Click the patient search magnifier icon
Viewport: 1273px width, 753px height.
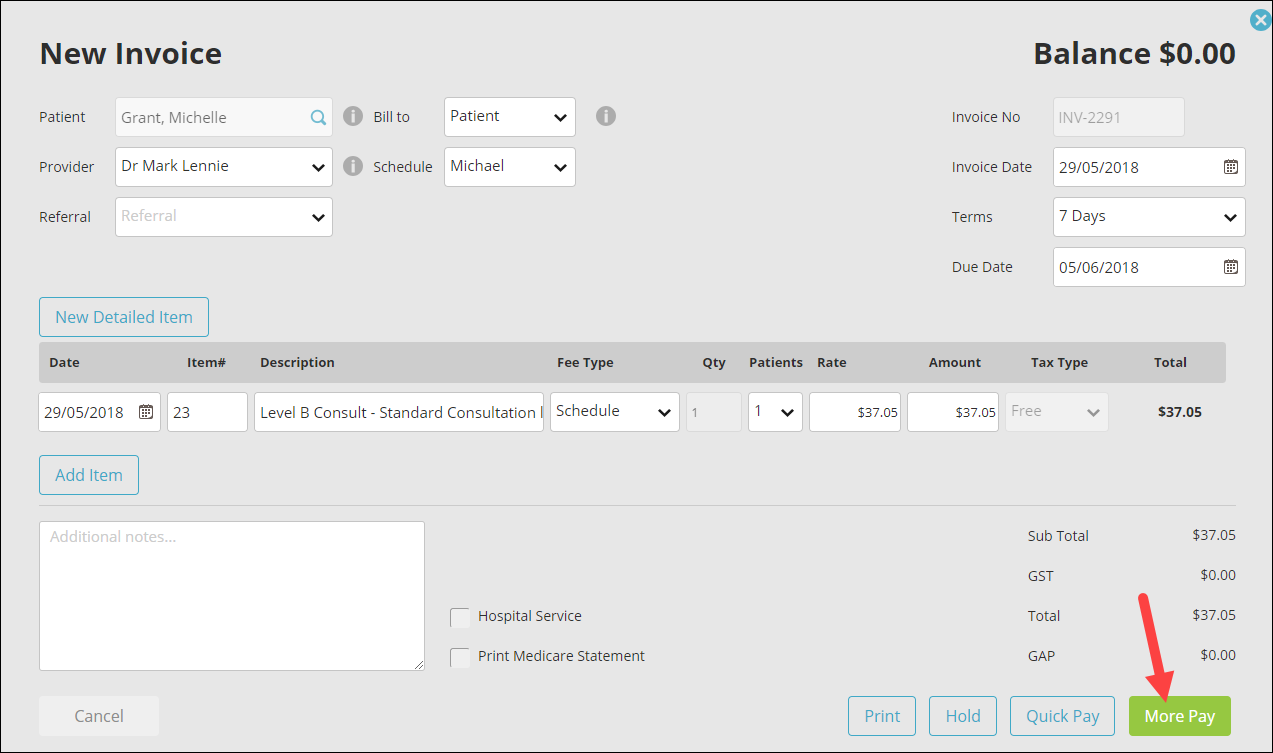click(x=318, y=117)
